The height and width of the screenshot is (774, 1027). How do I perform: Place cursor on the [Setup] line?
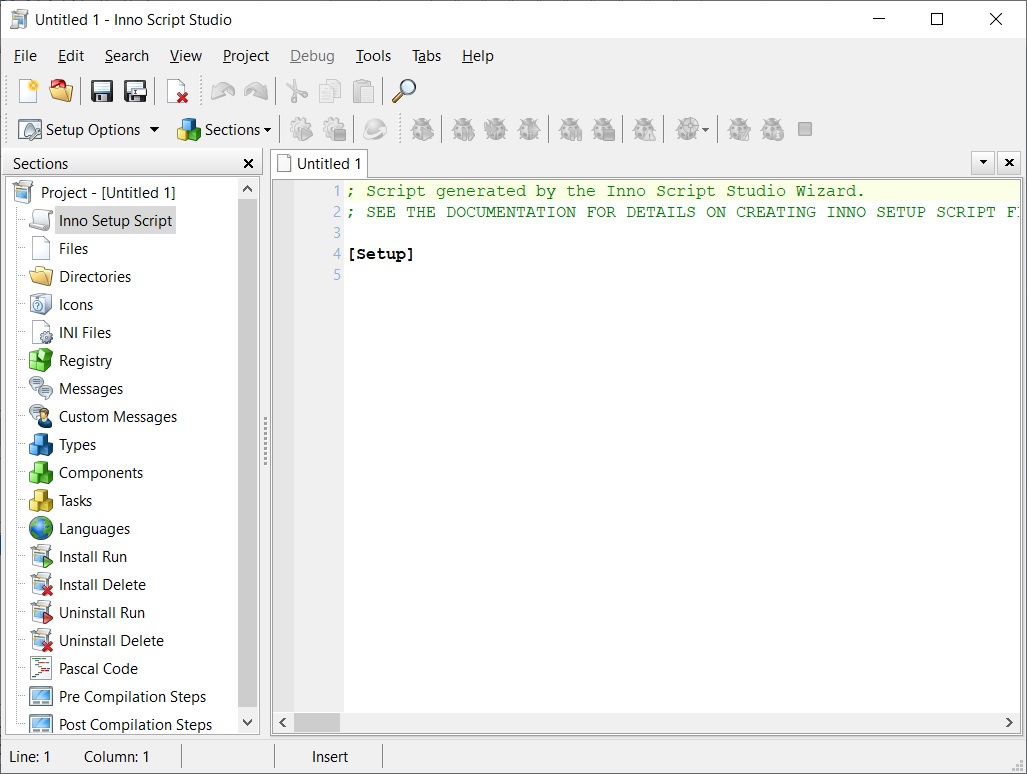[381, 254]
